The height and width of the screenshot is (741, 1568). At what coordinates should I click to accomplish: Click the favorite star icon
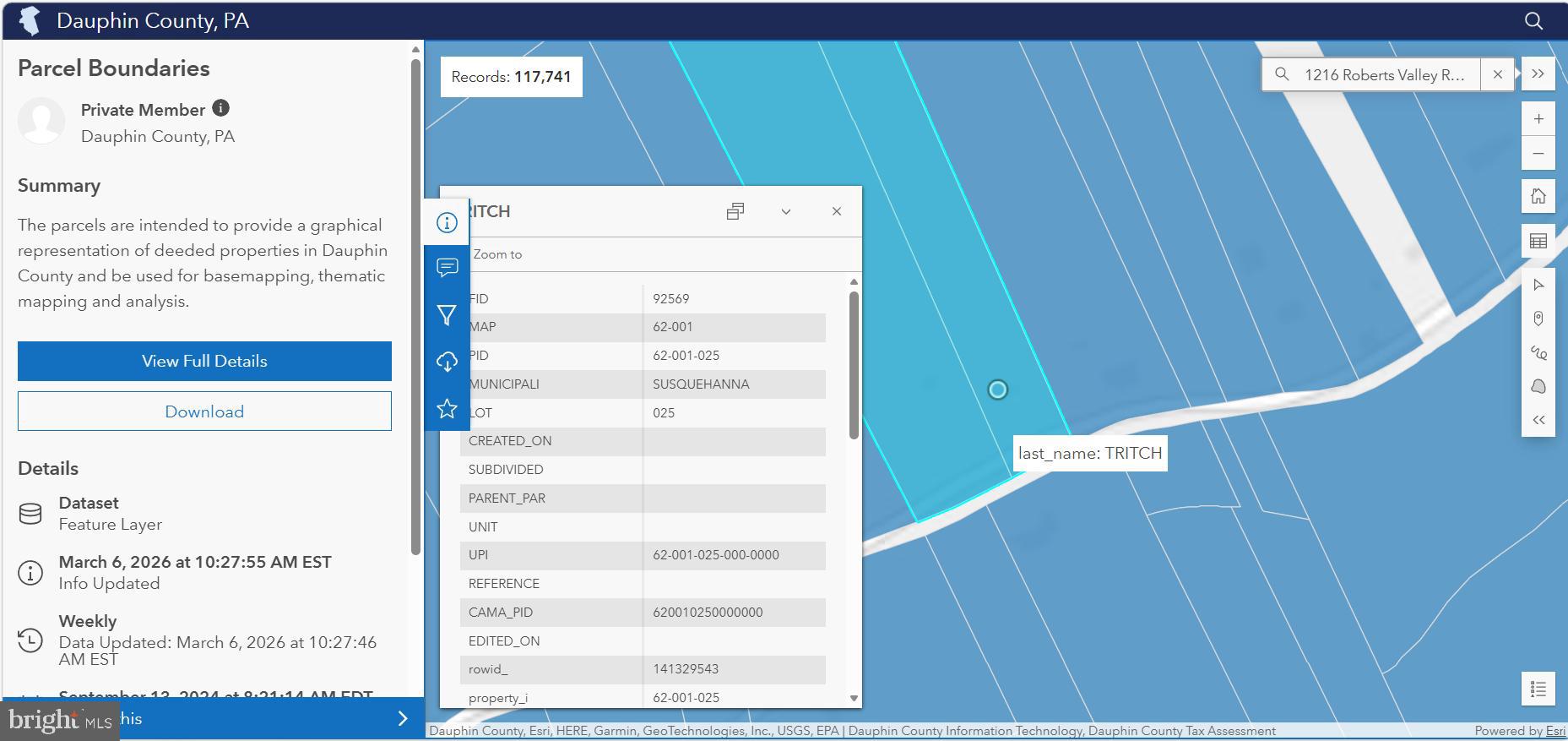pyautogui.click(x=447, y=409)
